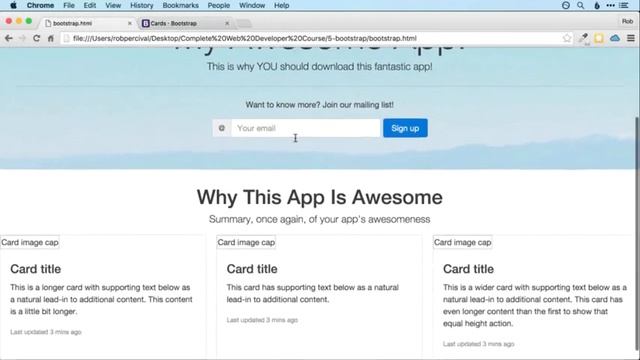640x360 pixels.
Task: Click the three-dots status icon in the menu bar
Action: pyautogui.click(x=611, y=5)
